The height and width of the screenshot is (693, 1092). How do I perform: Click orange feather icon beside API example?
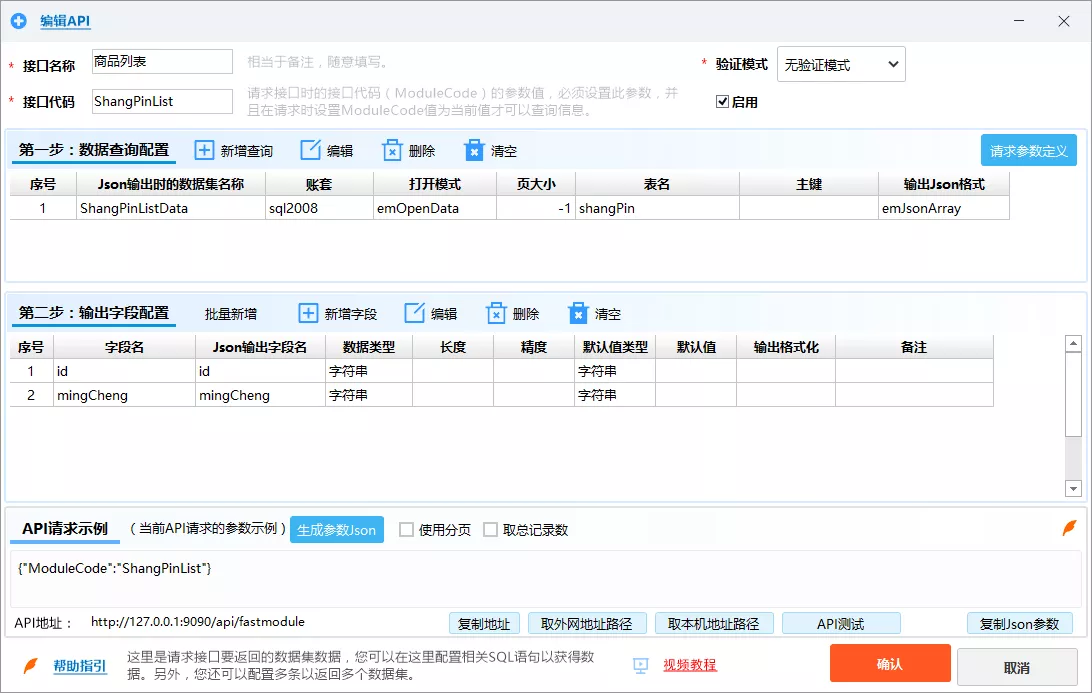[x=1069, y=528]
